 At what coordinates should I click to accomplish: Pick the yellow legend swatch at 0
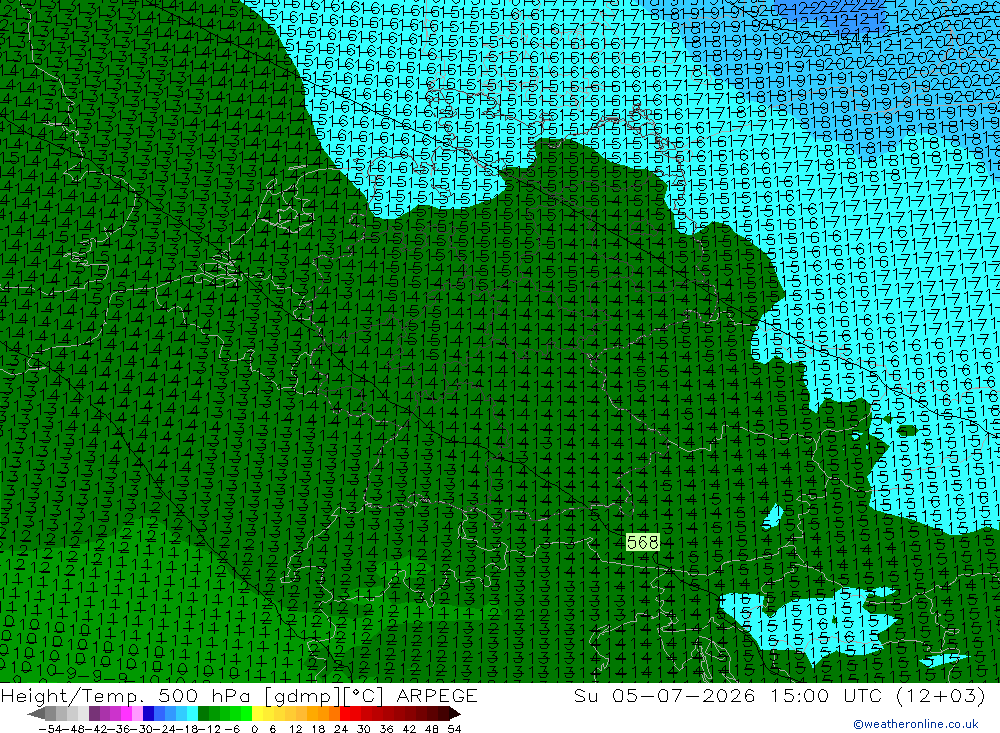(x=258, y=714)
